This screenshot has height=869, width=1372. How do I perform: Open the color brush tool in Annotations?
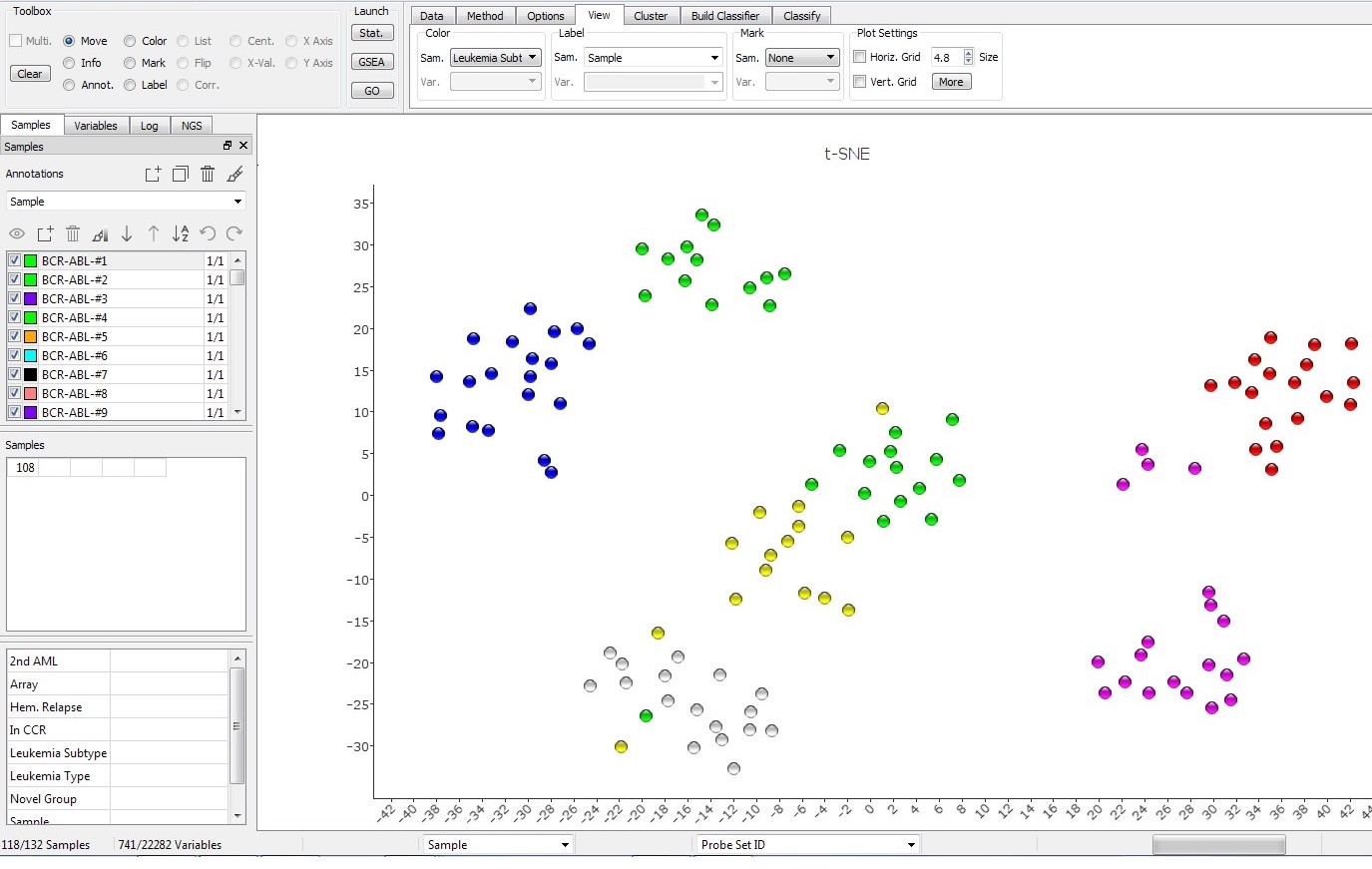234,174
